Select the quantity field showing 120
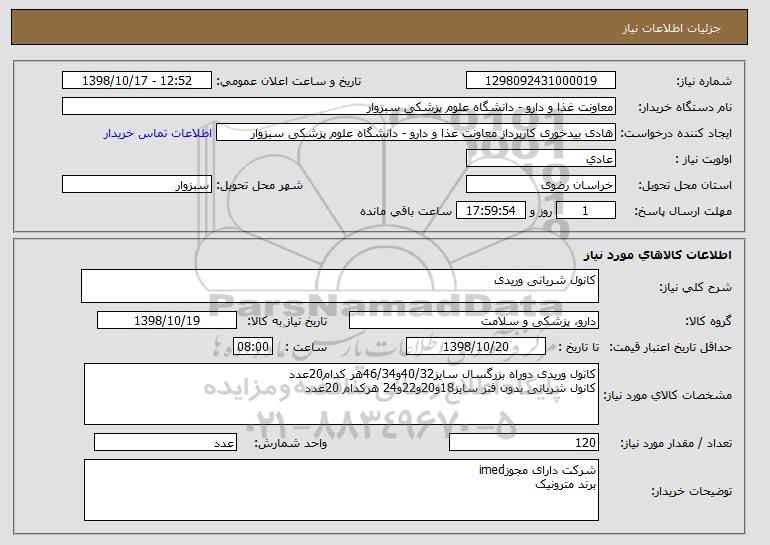Image resolution: width=770 pixels, height=545 pixels. point(524,442)
